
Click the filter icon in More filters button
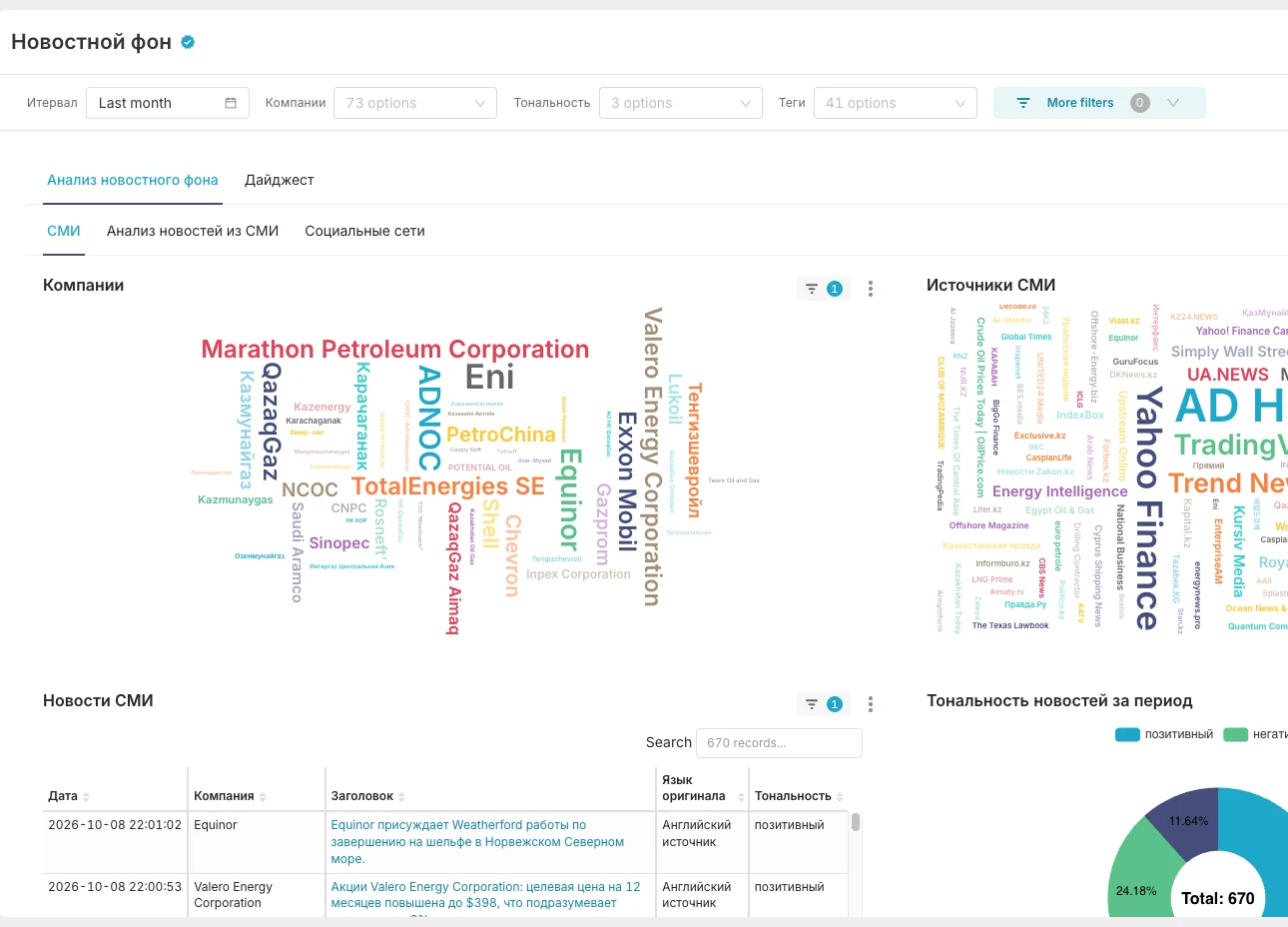pos(1022,103)
